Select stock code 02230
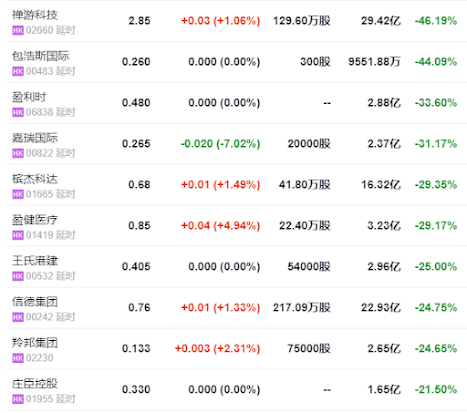The image size is (467, 413). pos(39,358)
